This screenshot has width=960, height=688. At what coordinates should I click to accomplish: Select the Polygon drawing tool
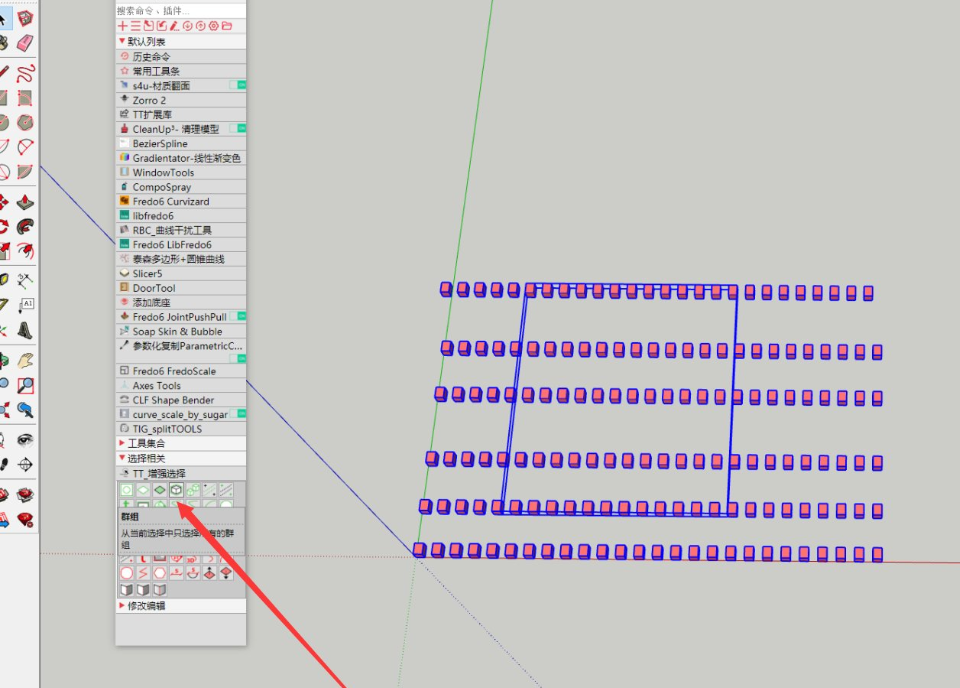coord(25,122)
